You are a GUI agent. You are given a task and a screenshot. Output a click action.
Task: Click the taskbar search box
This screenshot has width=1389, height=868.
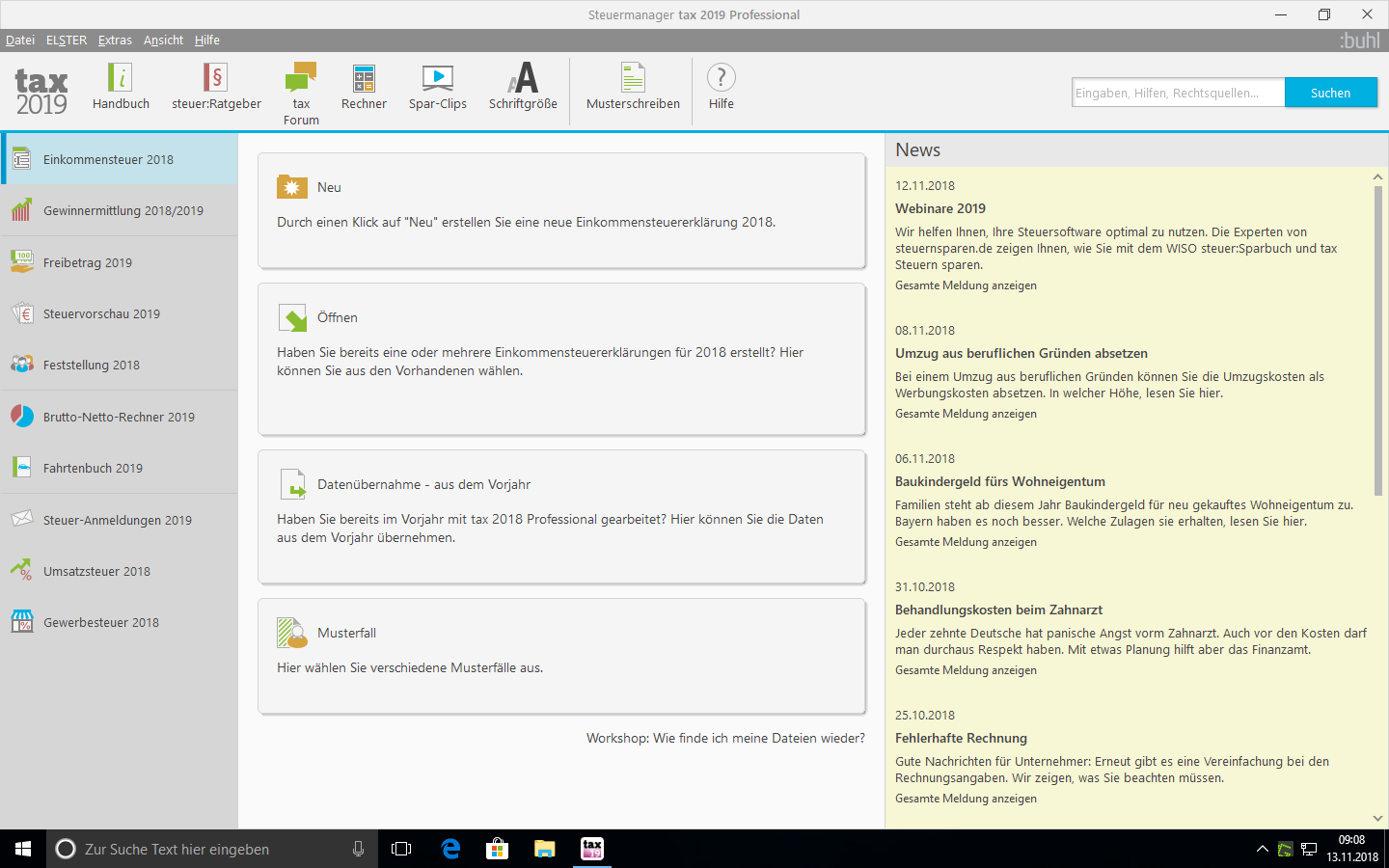click(x=212, y=849)
